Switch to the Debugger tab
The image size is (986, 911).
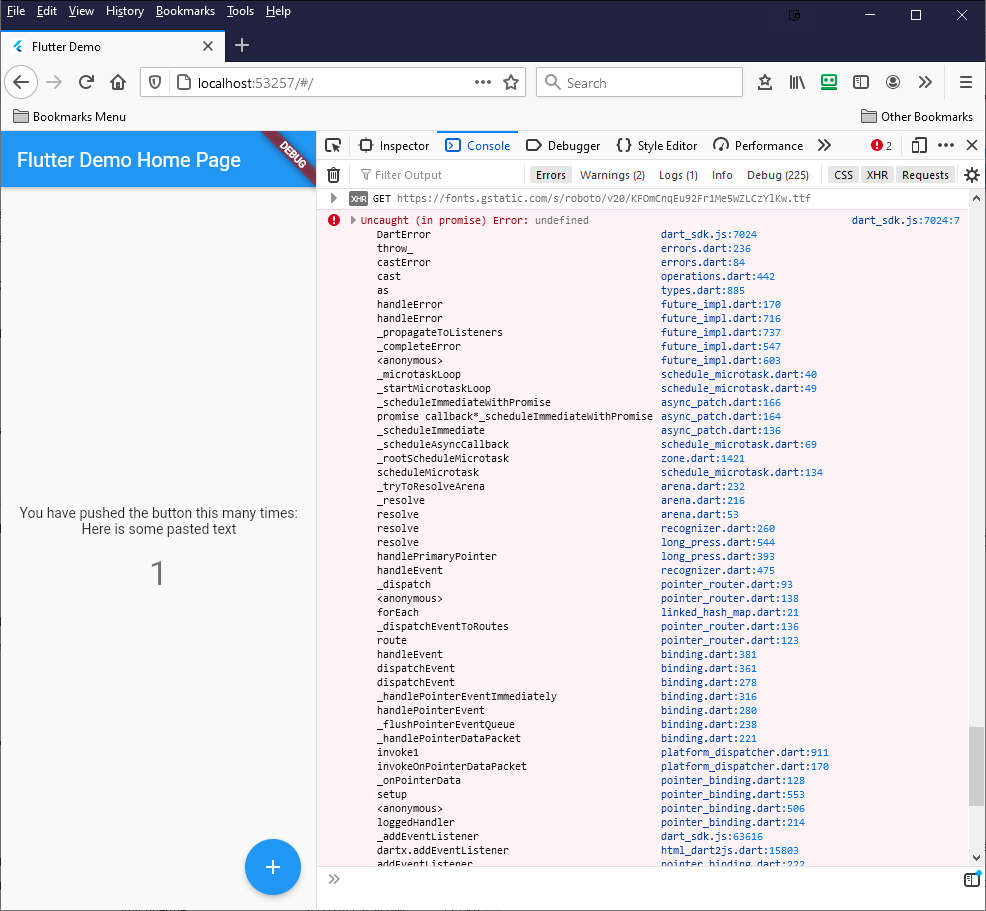click(x=563, y=146)
